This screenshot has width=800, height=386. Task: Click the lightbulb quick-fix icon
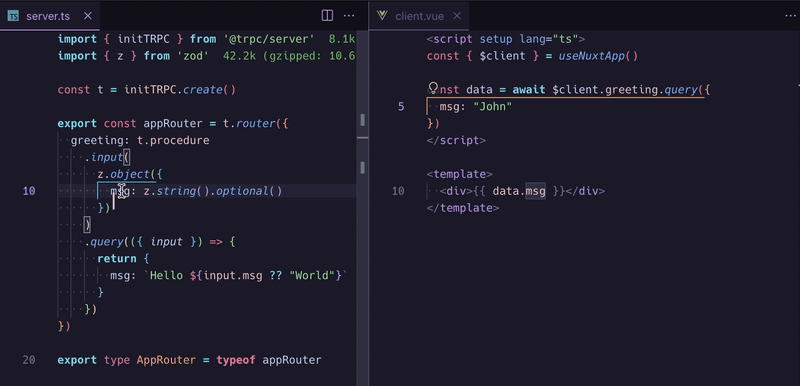pos(433,88)
